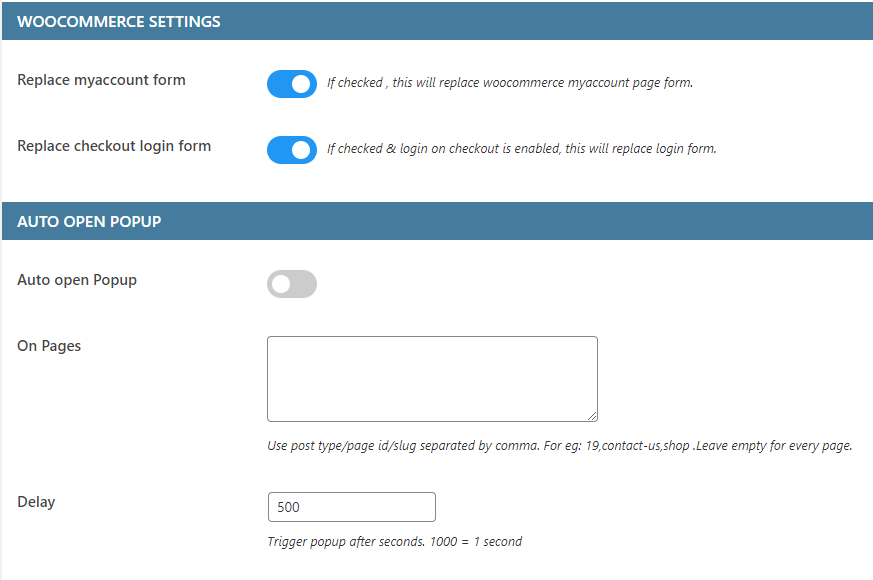Viewport: 873px width, 580px height.
Task: Click inside the On Pages textarea
Action: 432,378
